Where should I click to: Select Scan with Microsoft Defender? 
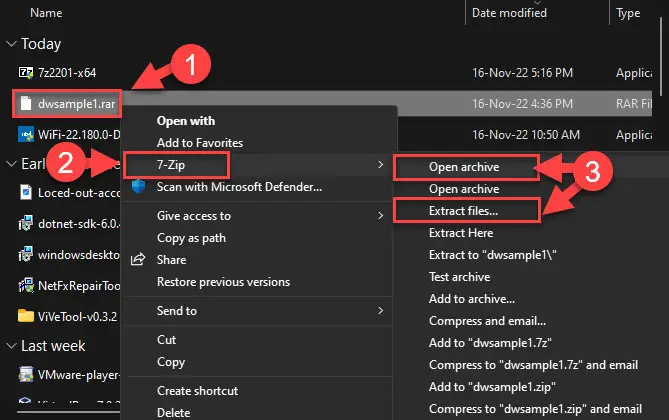[239, 187]
